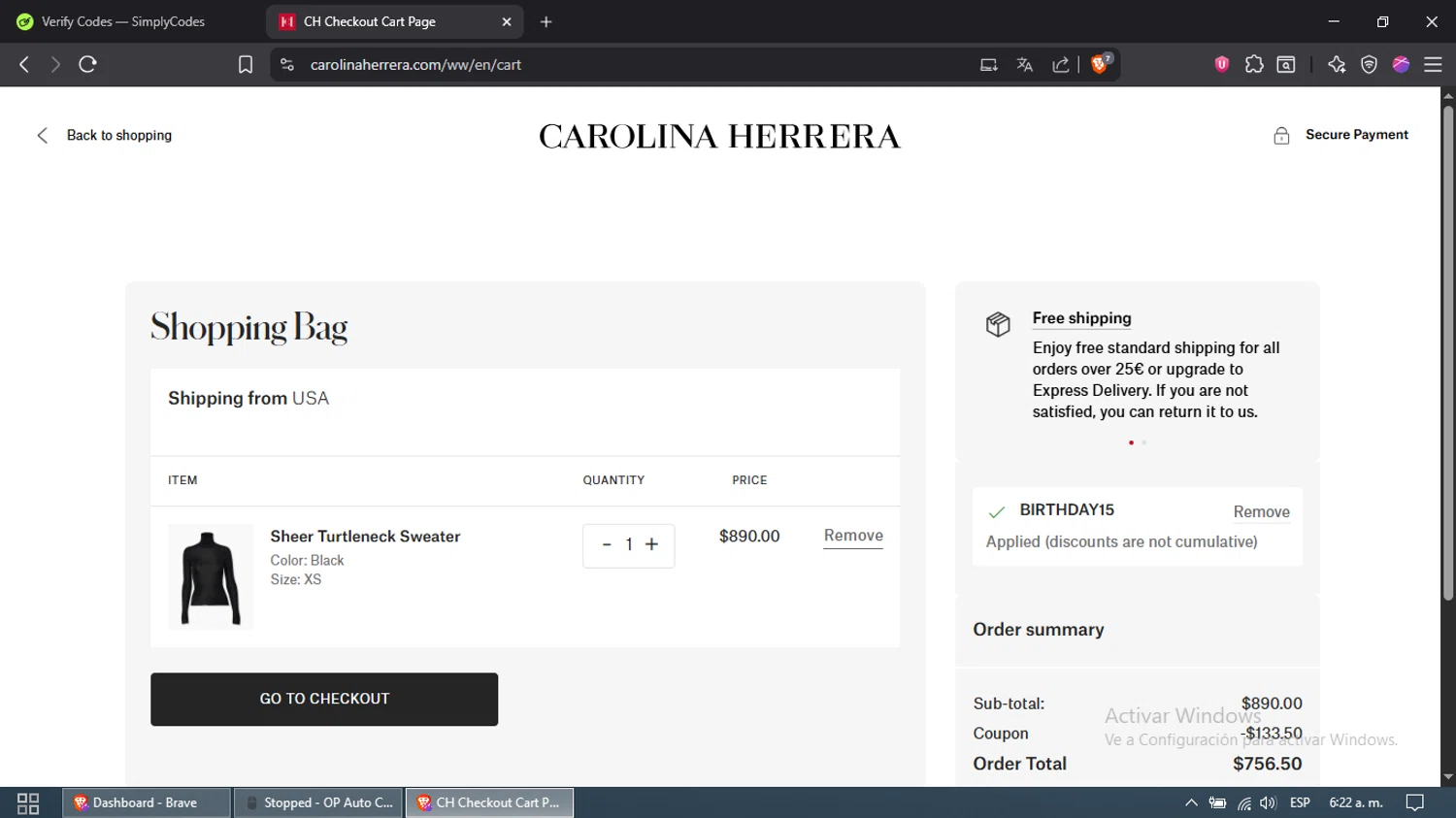
Task: Open Brave Shields lion icon
Action: [1101, 64]
